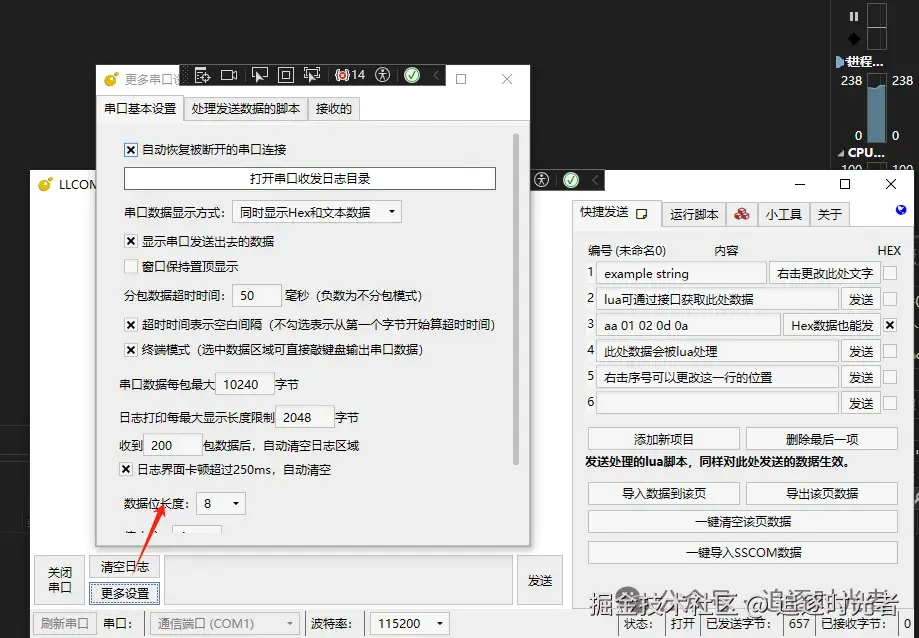Toggle the HEX checkbox on row 3

889,324
